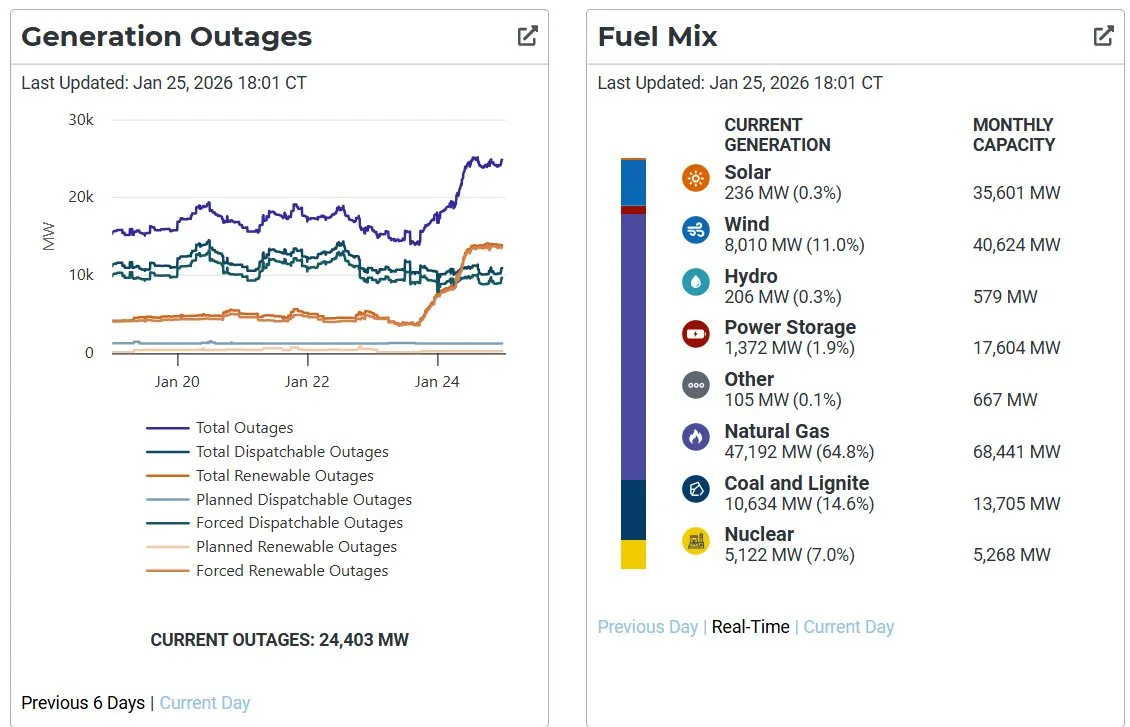Open the Current Day outages view
Image resolution: width=1130 pixels, height=727 pixels.
tap(205, 703)
